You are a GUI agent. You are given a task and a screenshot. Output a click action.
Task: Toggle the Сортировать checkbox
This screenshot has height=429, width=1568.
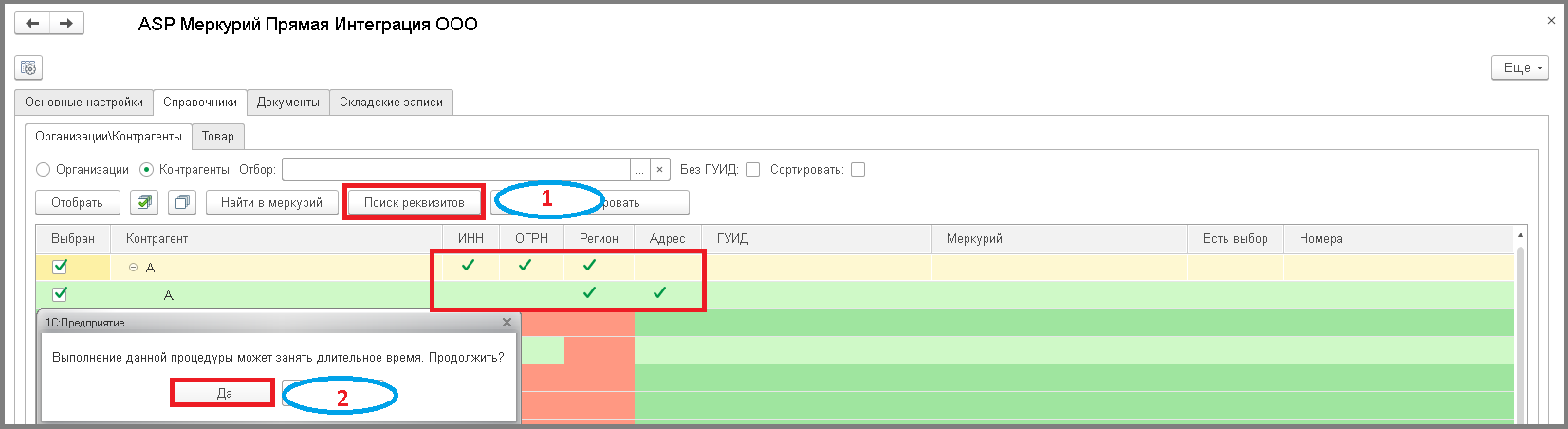[858, 170]
